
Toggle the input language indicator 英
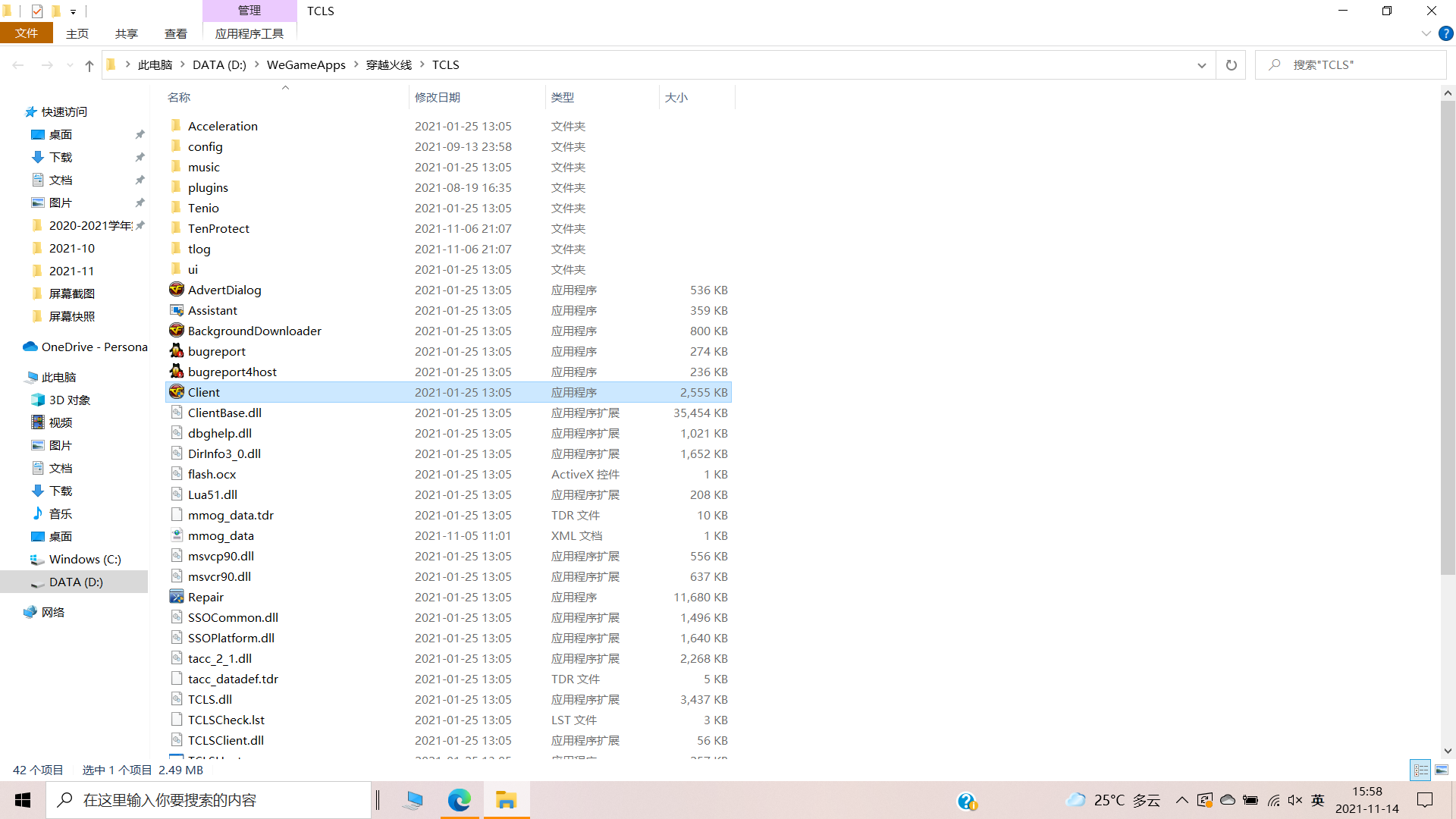pos(1318,800)
